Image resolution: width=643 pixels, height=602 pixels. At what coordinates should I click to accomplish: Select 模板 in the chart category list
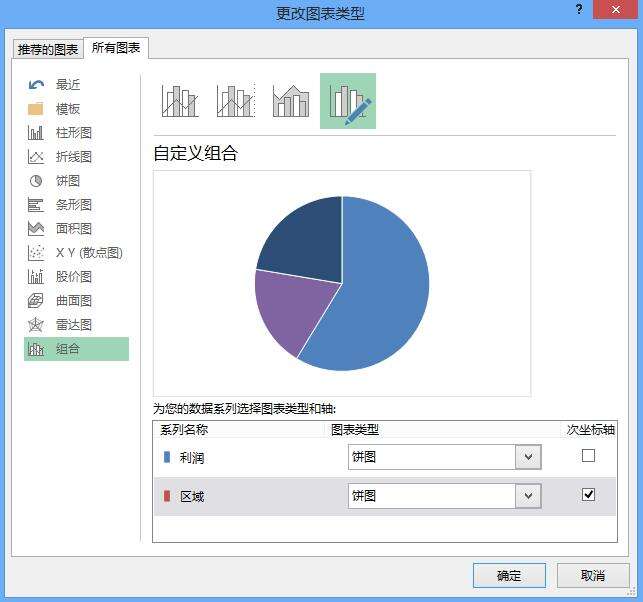pyautogui.click(x=68, y=109)
